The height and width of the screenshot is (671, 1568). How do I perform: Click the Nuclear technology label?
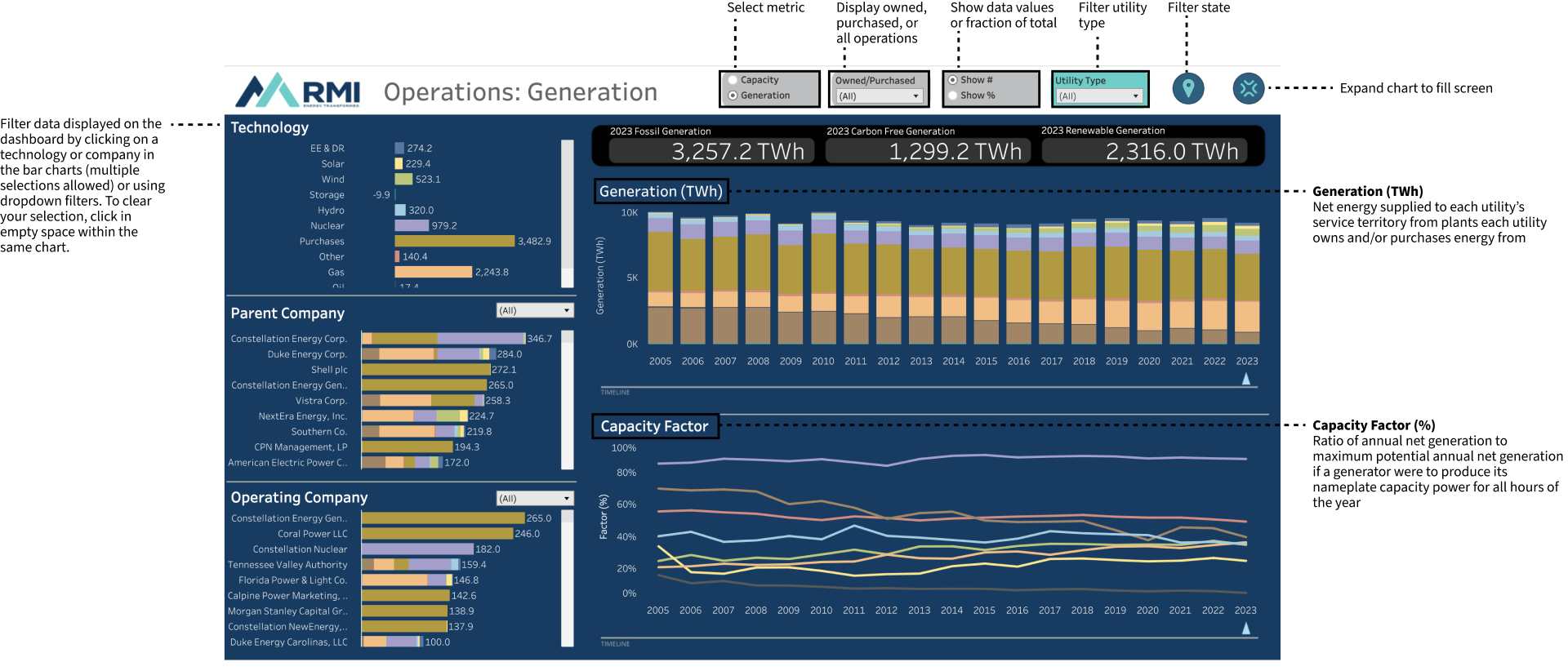pyautogui.click(x=327, y=226)
